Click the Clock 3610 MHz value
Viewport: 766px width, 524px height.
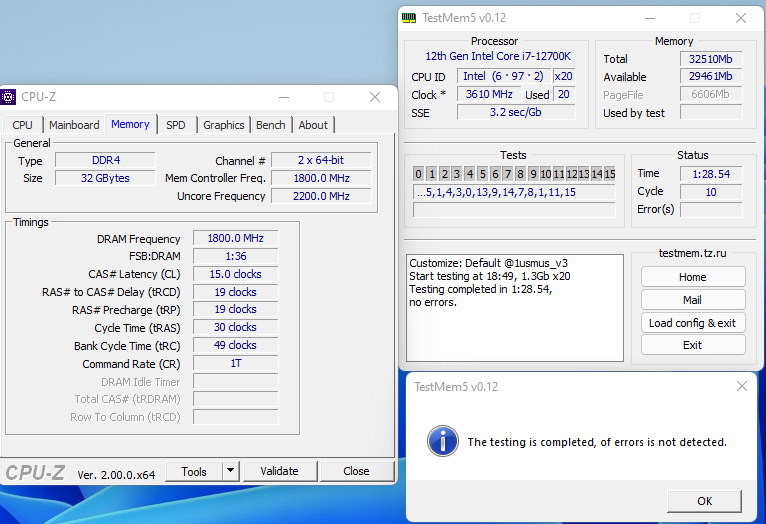click(x=489, y=94)
